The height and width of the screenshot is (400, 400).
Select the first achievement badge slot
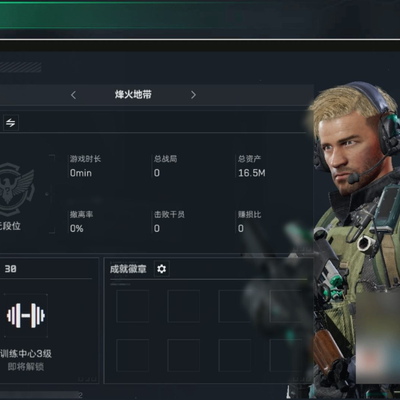[133, 306]
